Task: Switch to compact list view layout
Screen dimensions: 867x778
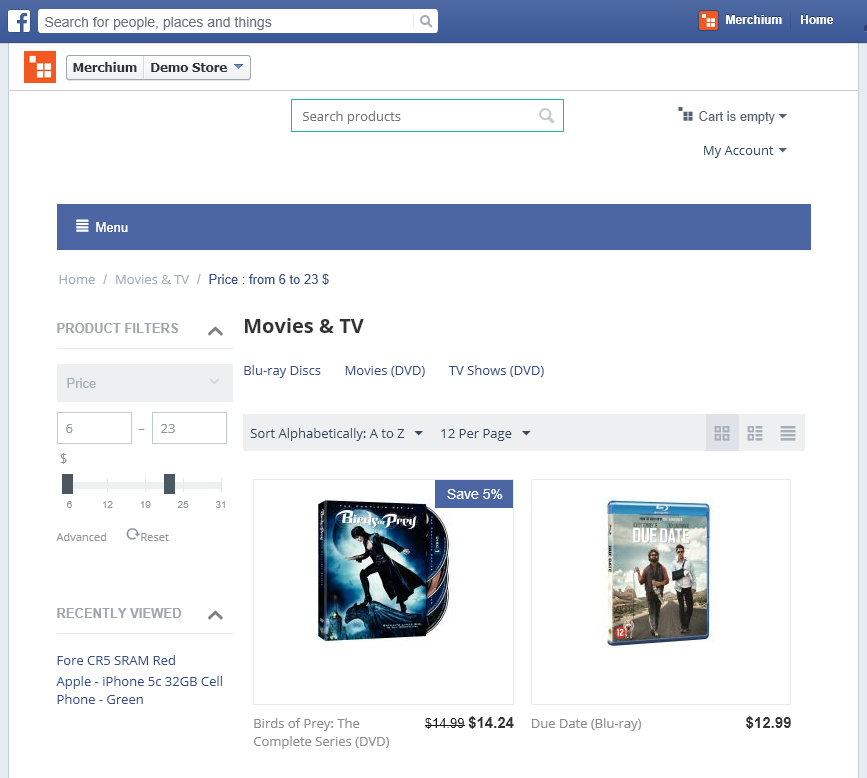Action: coord(755,433)
